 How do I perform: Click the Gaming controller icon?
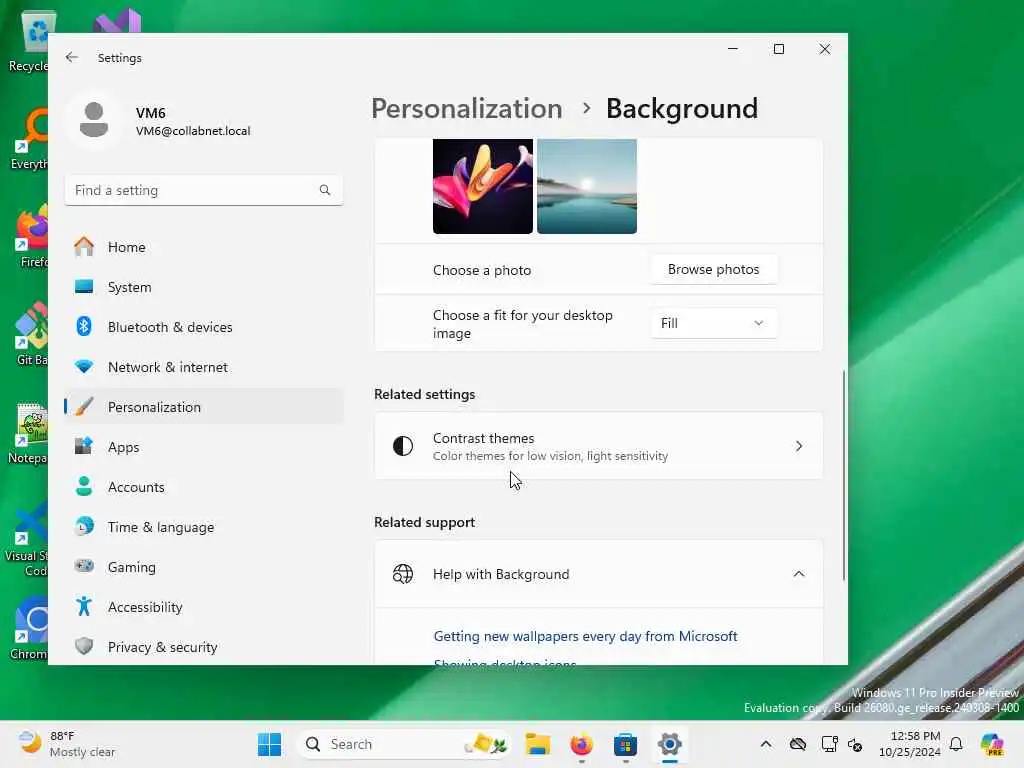[x=84, y=566]
